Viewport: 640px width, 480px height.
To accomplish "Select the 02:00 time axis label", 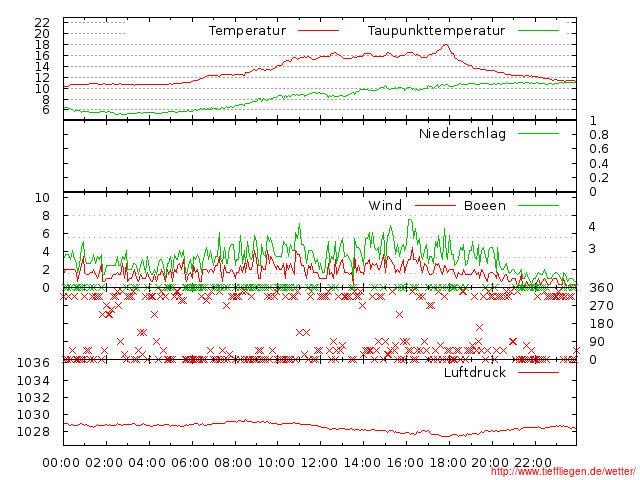I will (104, 463).
